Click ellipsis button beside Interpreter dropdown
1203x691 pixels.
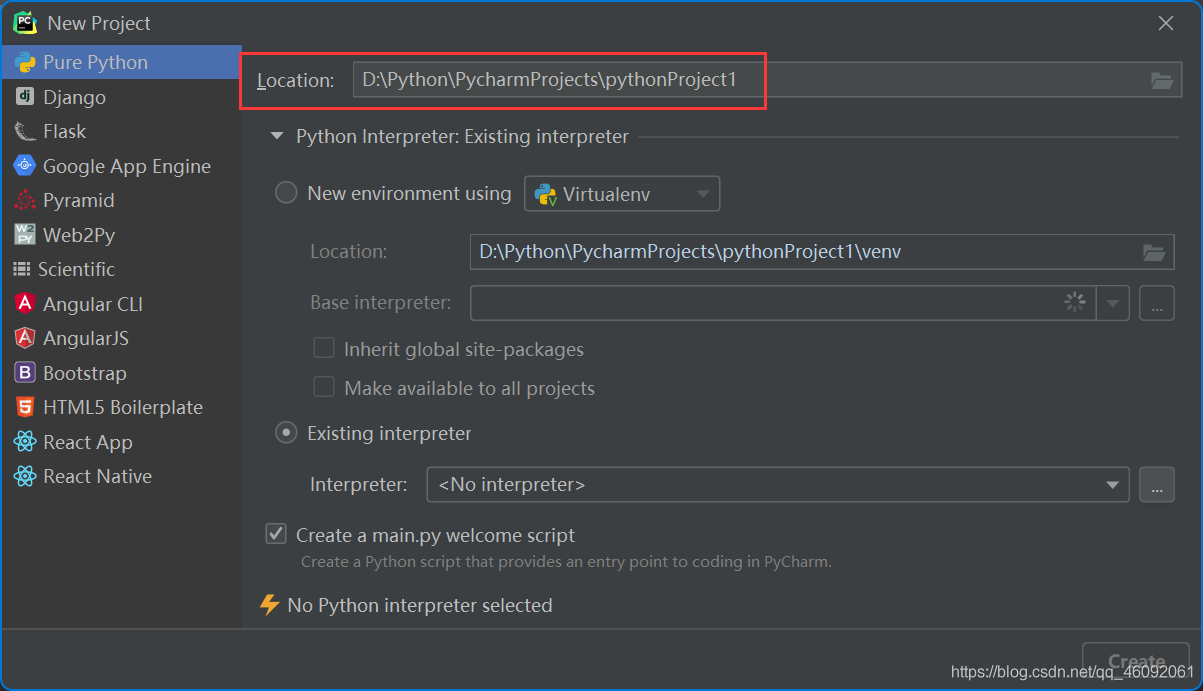[x=1157, y=485]
